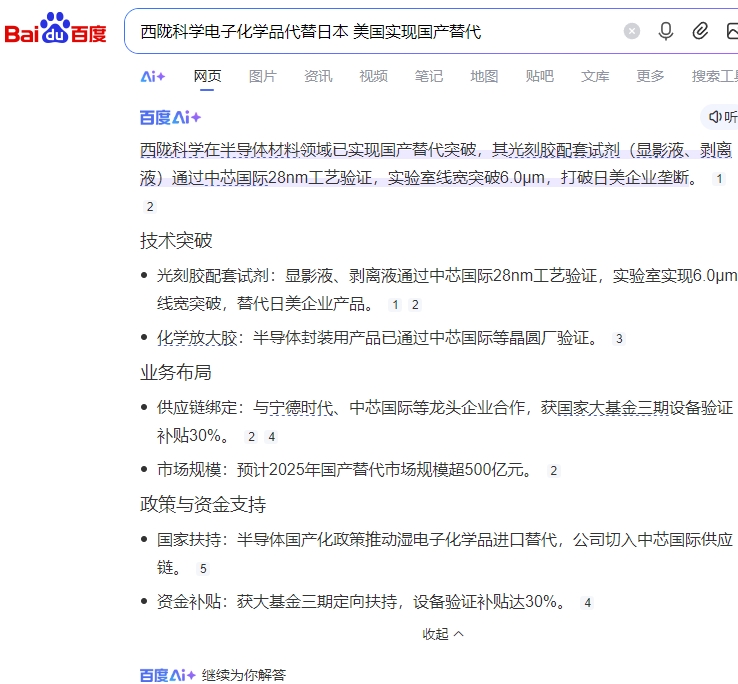
Task: Play audio with the speaker listen button
Action: tap(720, 117)
